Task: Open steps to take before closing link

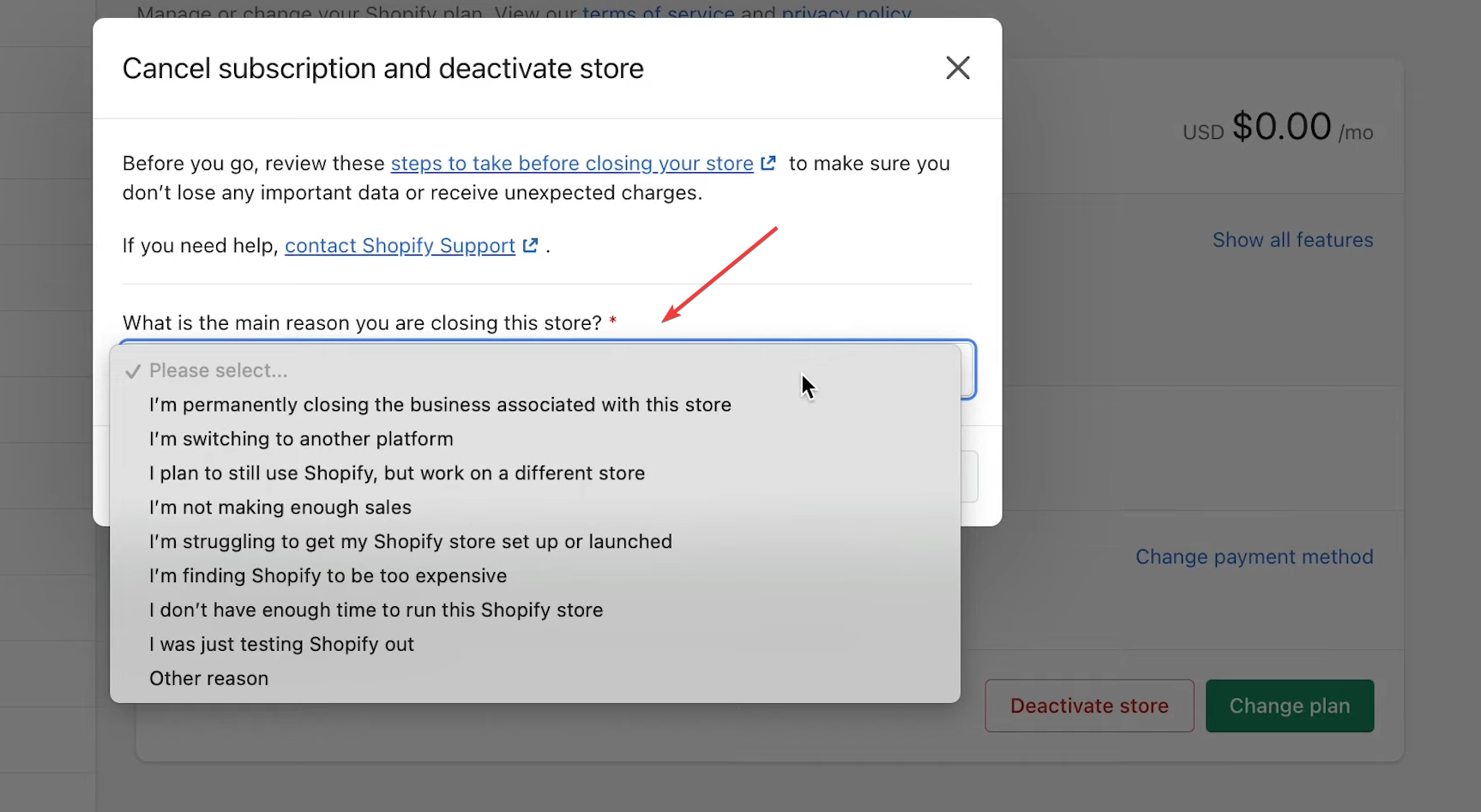Action: click(x=571, y=164)
